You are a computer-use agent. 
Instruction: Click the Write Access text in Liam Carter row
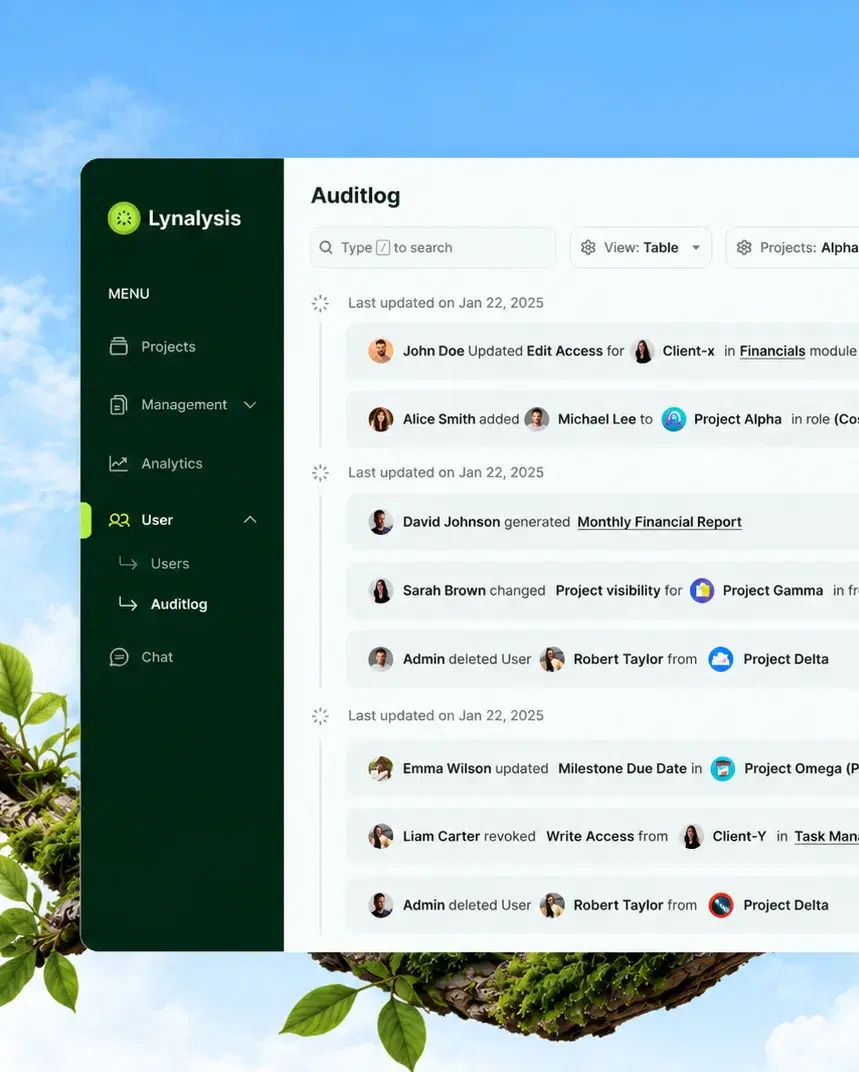(x=590, y=836)
